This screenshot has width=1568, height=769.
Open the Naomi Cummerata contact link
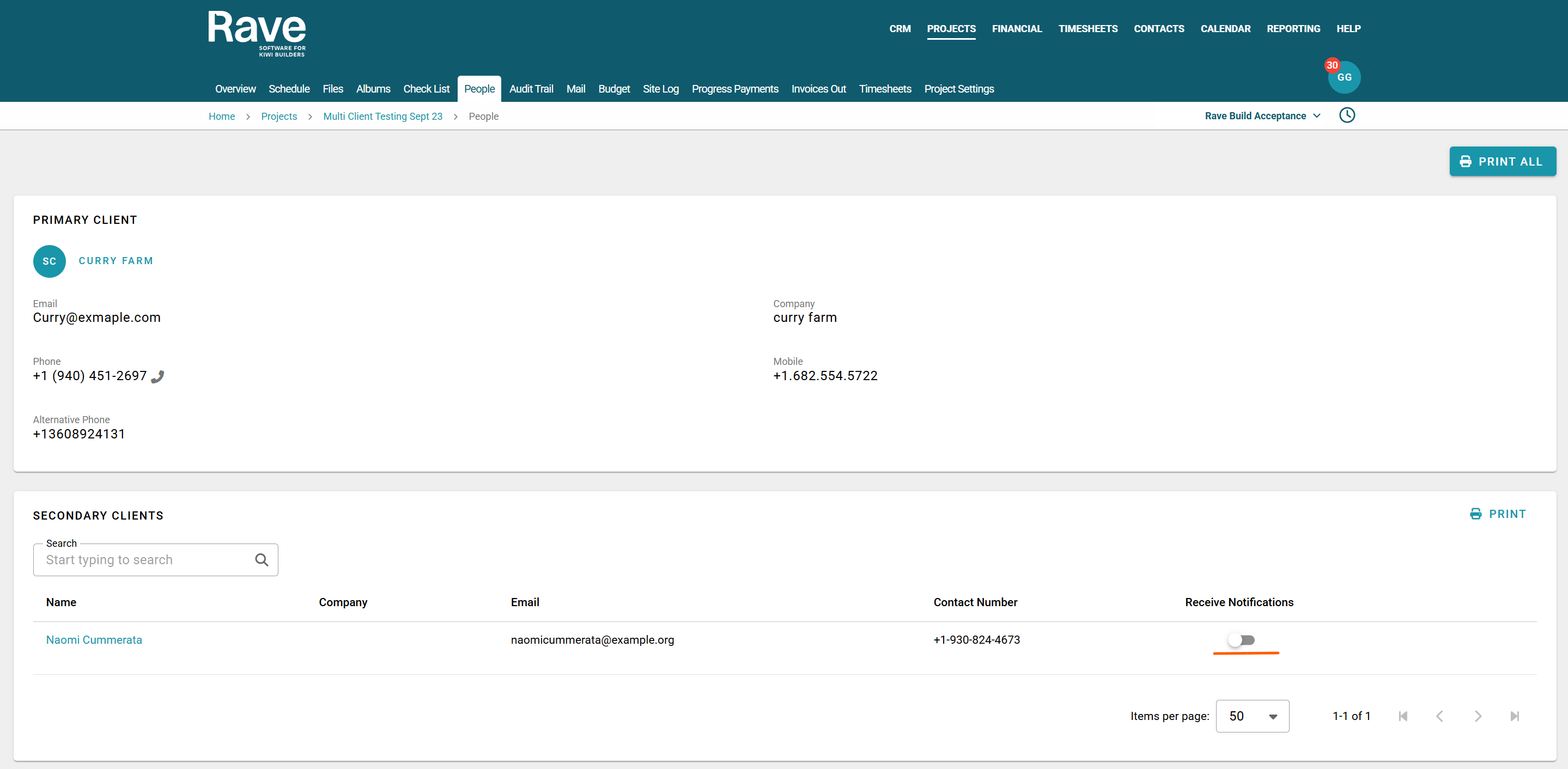click(94, 640)
